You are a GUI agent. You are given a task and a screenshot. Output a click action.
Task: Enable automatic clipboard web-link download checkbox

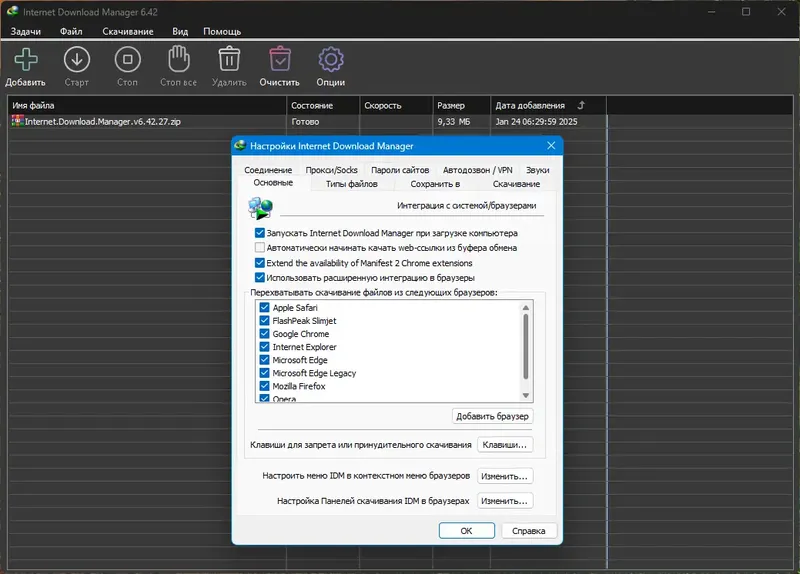(260, 248)
